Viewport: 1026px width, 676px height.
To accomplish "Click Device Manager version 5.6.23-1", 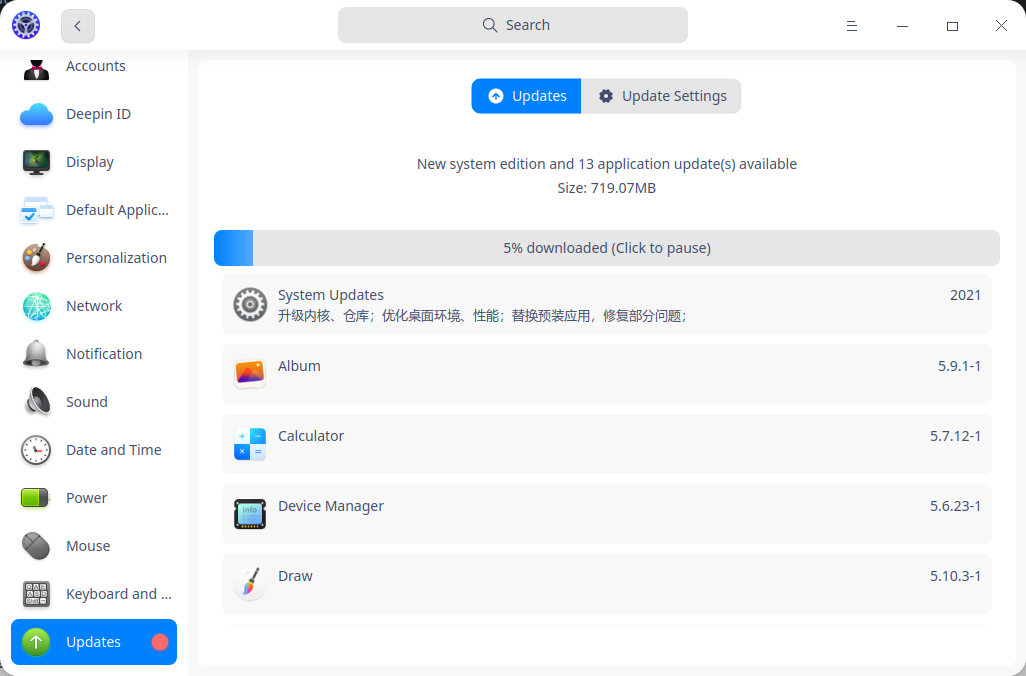I will coord(955,506).
